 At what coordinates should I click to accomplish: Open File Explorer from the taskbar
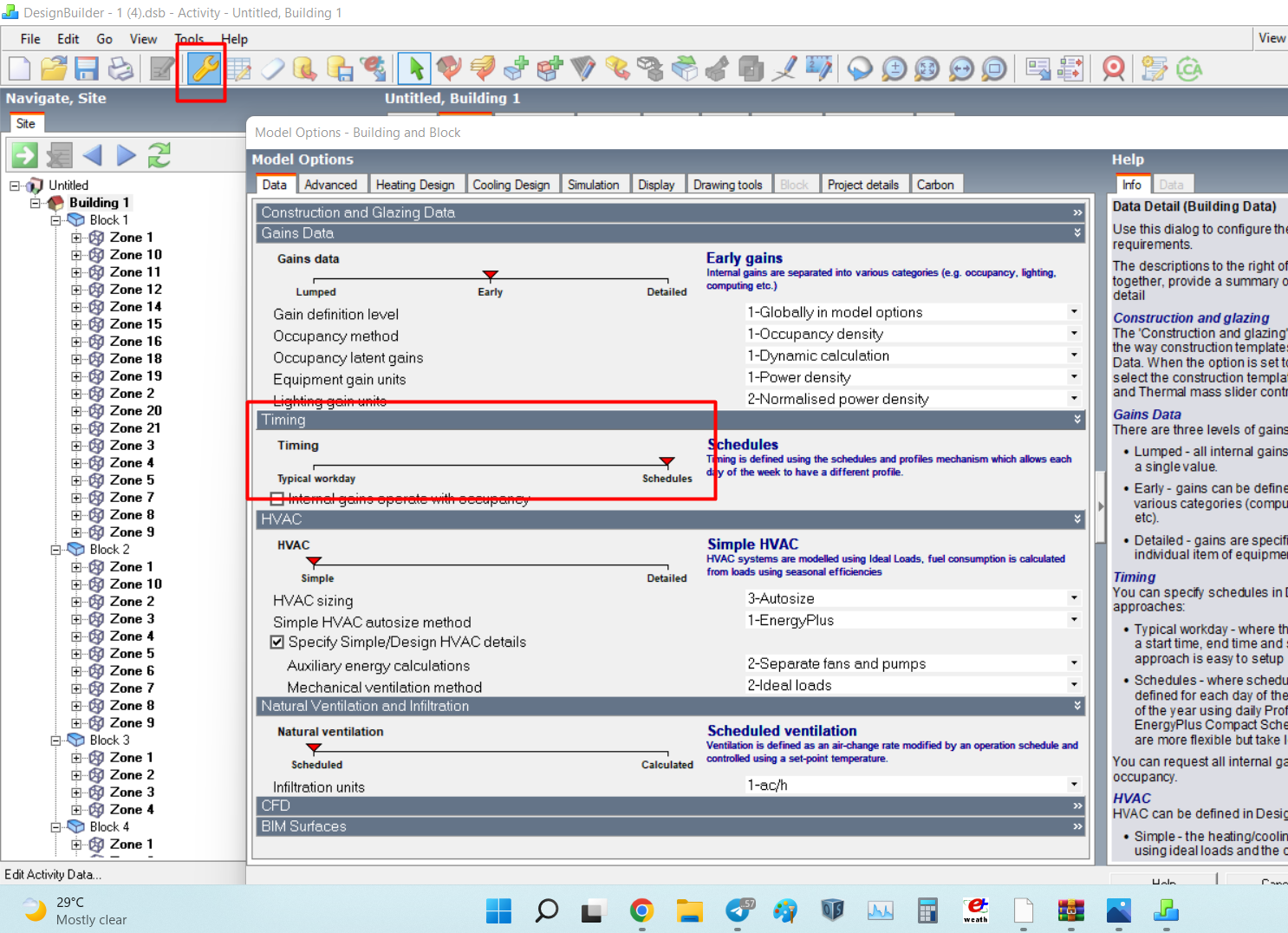pyautogui.click(x=690, y=910)
